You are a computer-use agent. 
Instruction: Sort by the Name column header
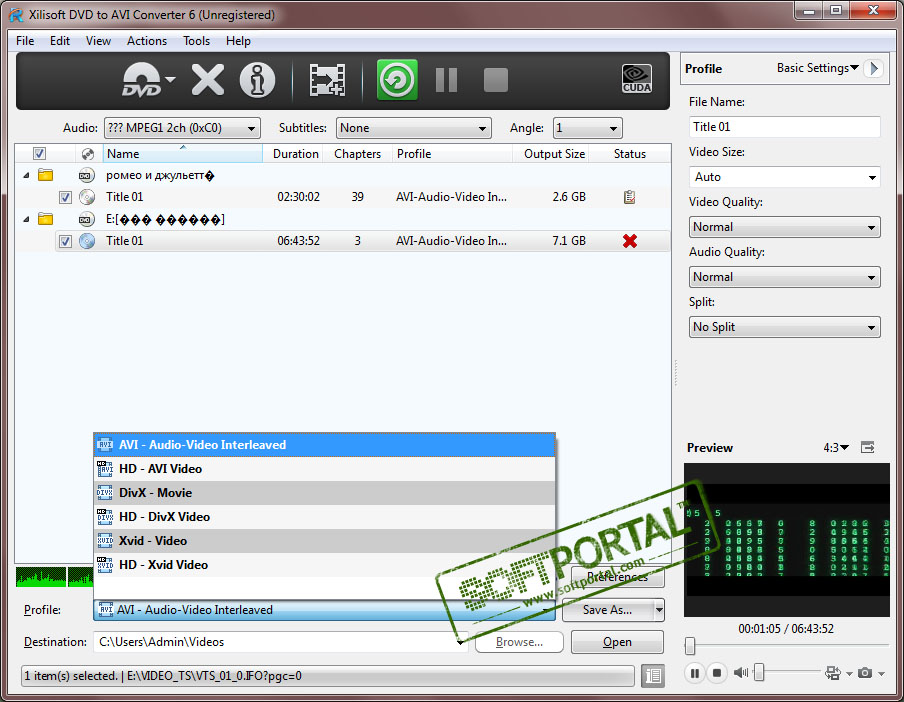tap(182, 154)
